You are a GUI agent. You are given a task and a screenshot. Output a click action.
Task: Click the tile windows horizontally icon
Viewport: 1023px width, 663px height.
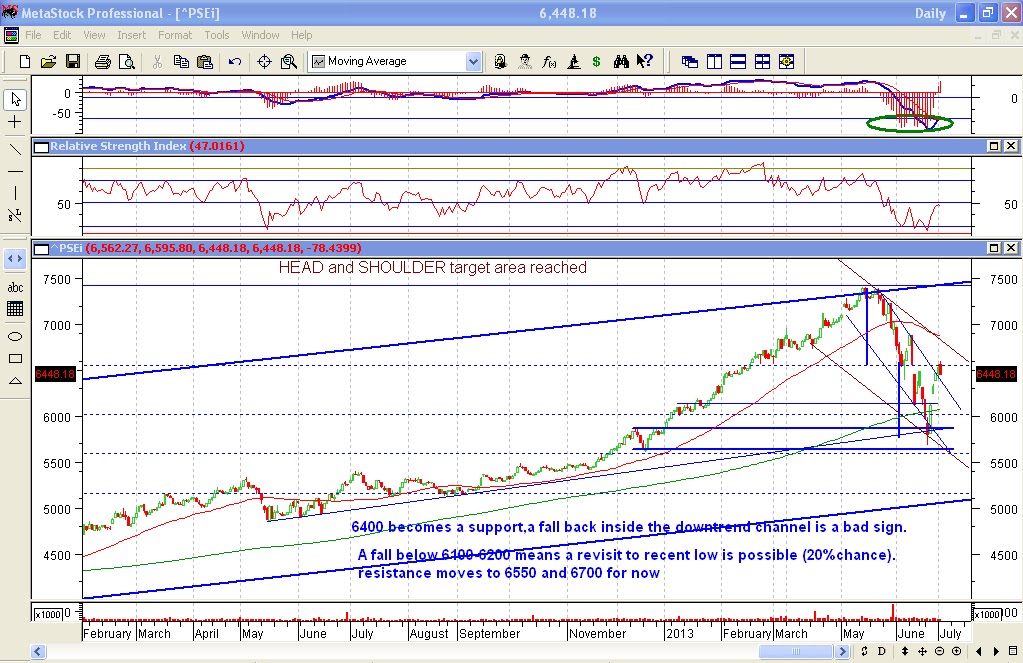[x=738, y=61]
